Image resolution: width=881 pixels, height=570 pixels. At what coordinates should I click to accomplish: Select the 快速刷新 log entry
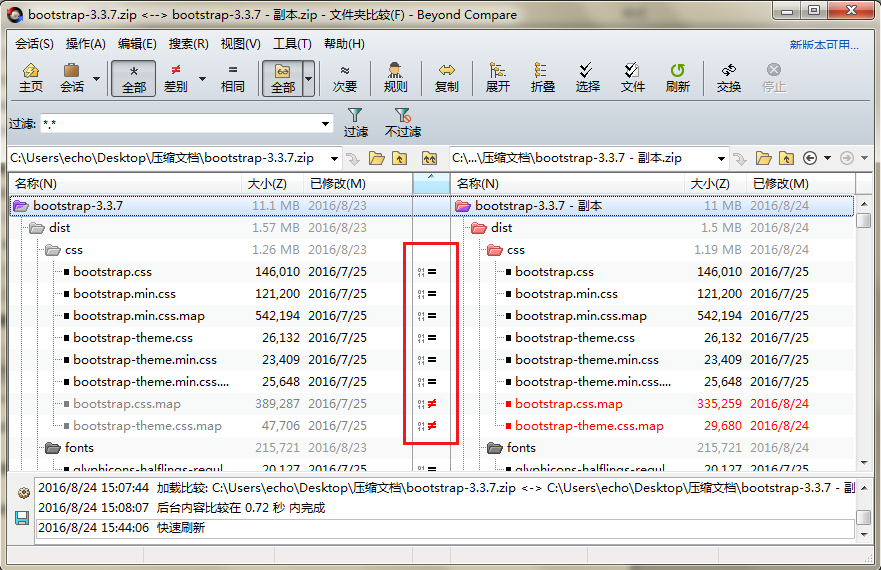tap(446, 528)
